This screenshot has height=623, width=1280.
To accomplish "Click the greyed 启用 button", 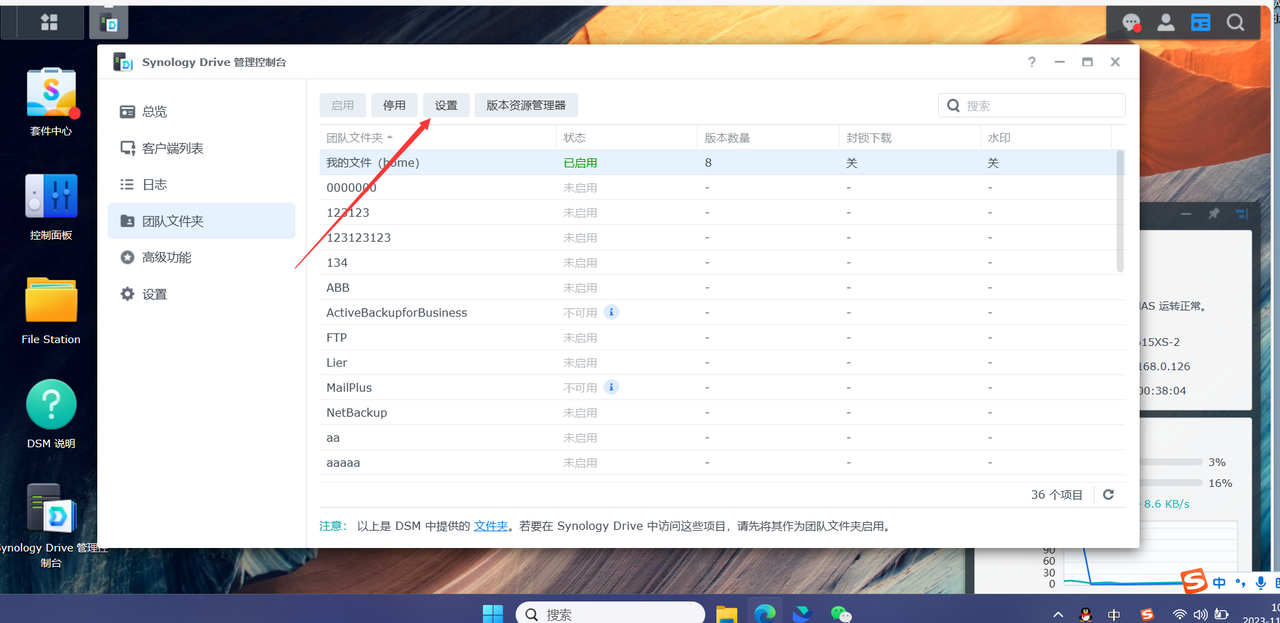I will point(343,105).
